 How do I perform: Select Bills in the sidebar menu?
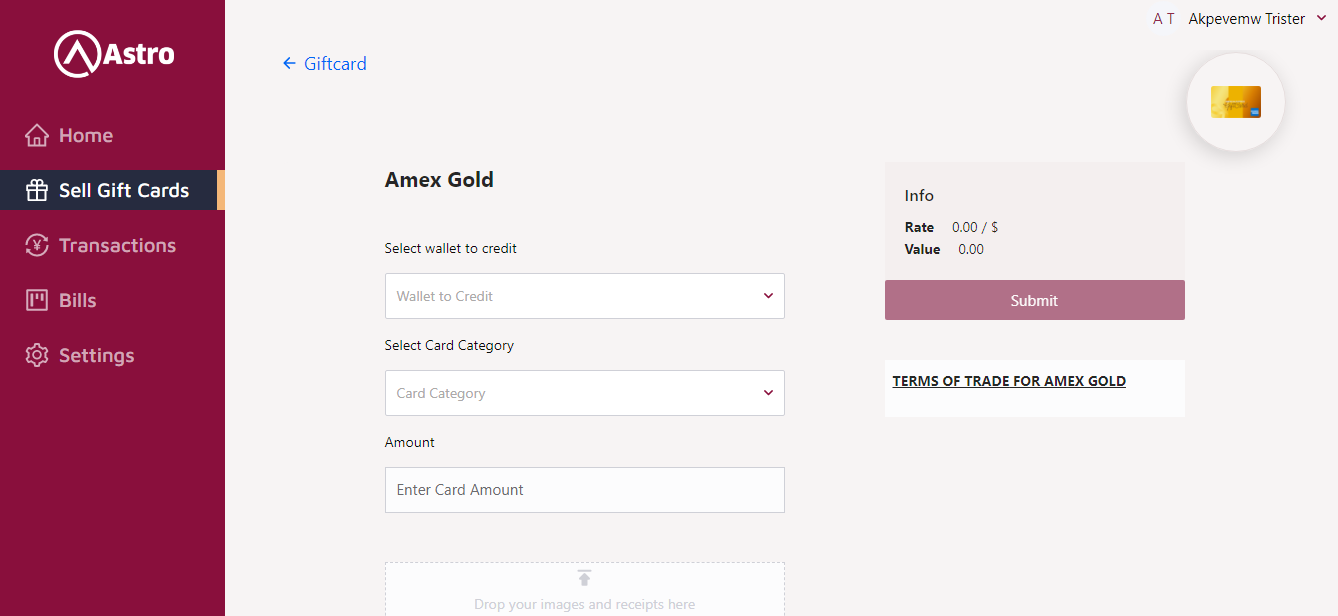pos(78,300)
